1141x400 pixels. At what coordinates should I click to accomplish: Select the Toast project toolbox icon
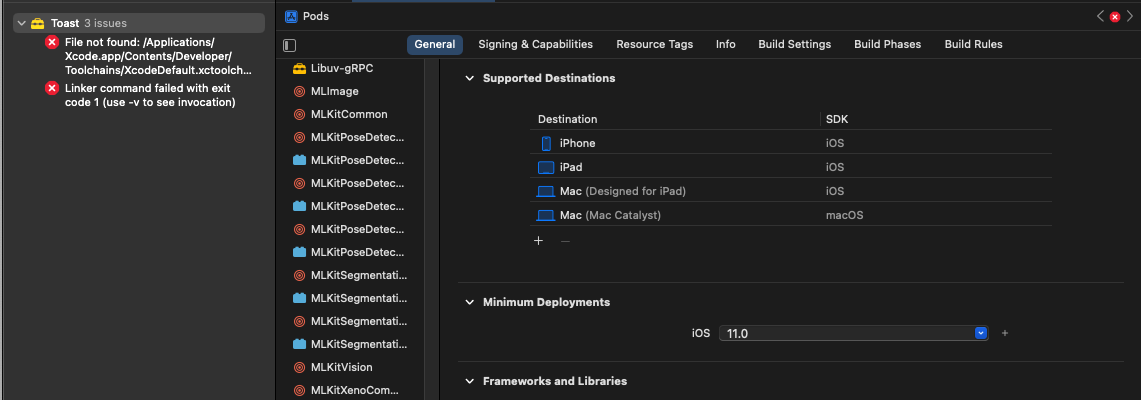(x=38, y=23)
